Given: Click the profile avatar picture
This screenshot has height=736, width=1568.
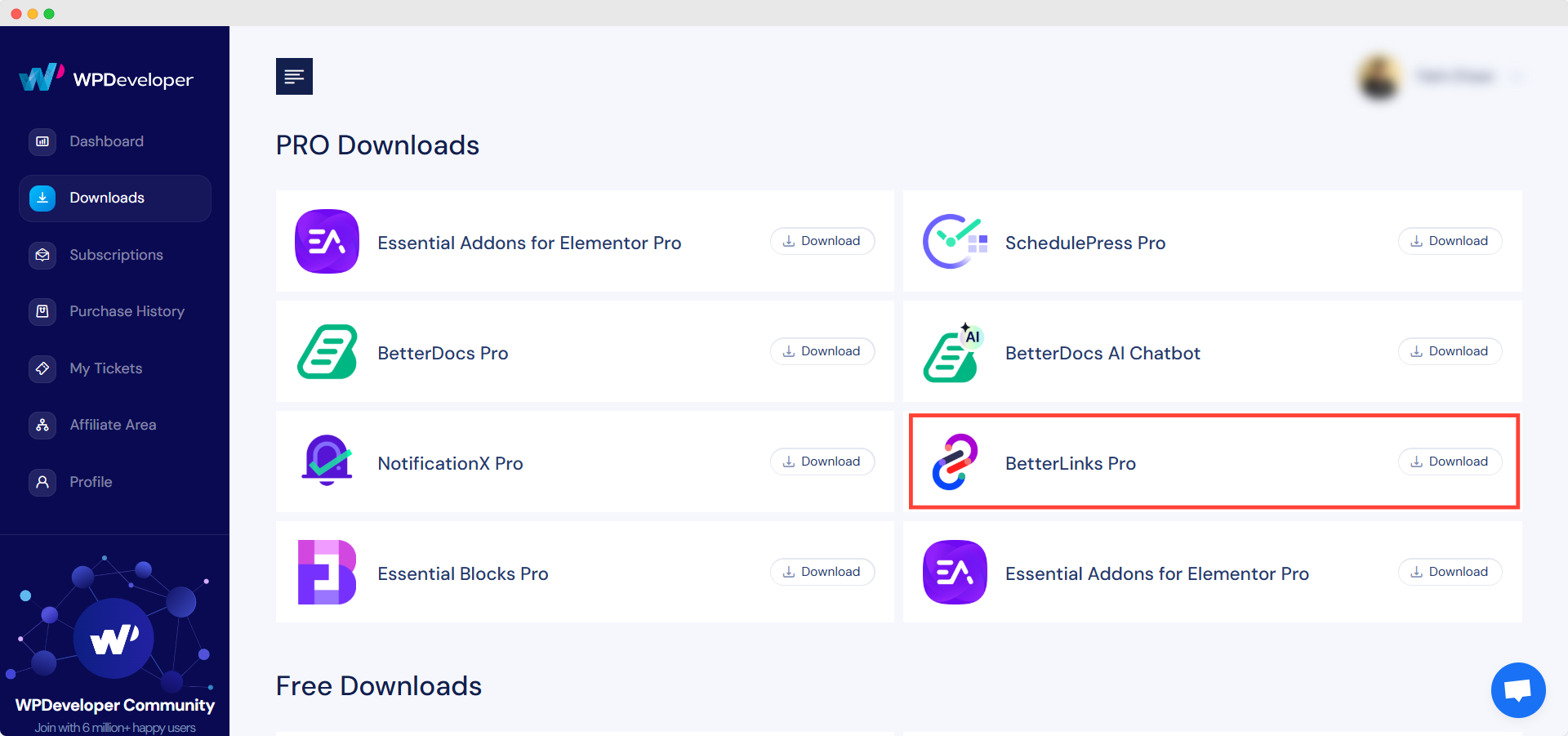Looking at the screenshot, I should [1378, 77].
